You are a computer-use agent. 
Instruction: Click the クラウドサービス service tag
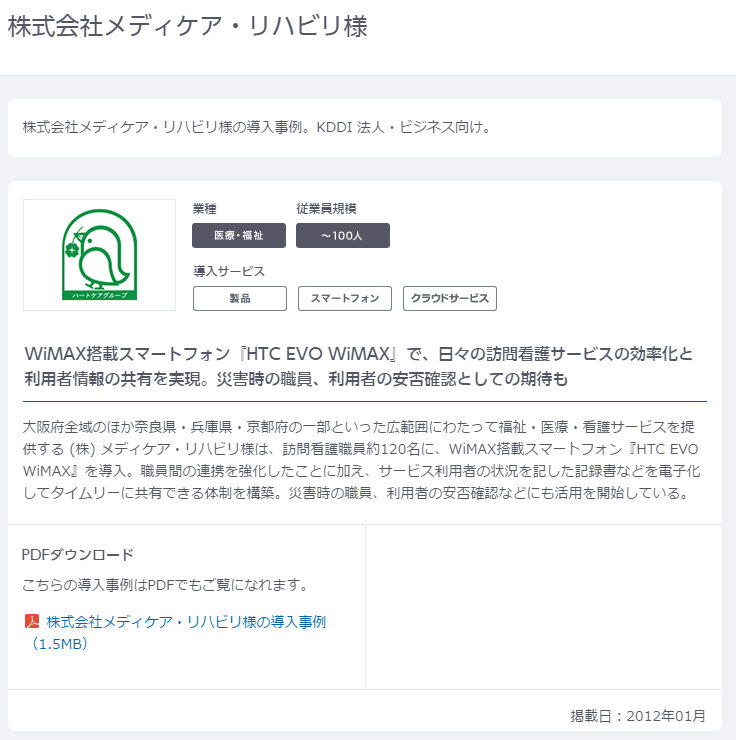point(450,298)
